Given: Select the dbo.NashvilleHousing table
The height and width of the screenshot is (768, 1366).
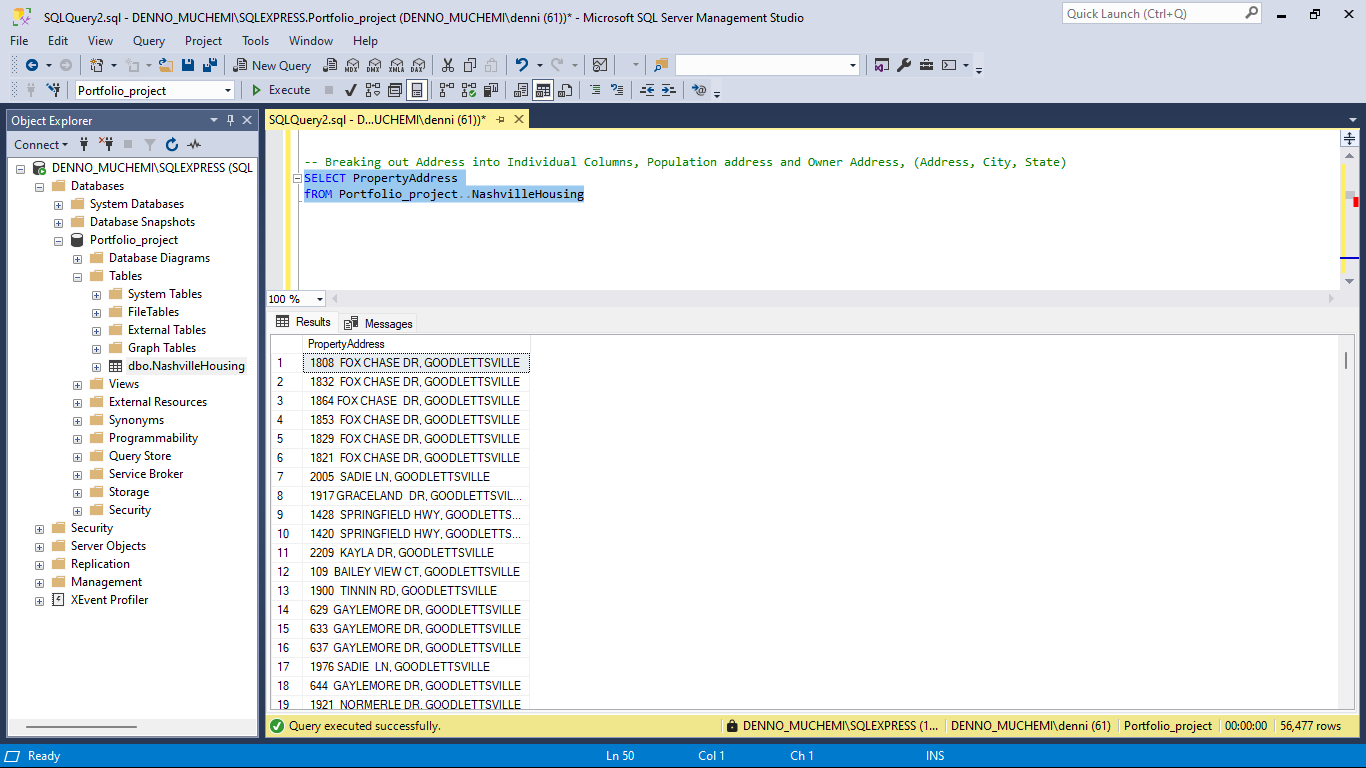Looking at the screenshot, I should pos(186,366).
